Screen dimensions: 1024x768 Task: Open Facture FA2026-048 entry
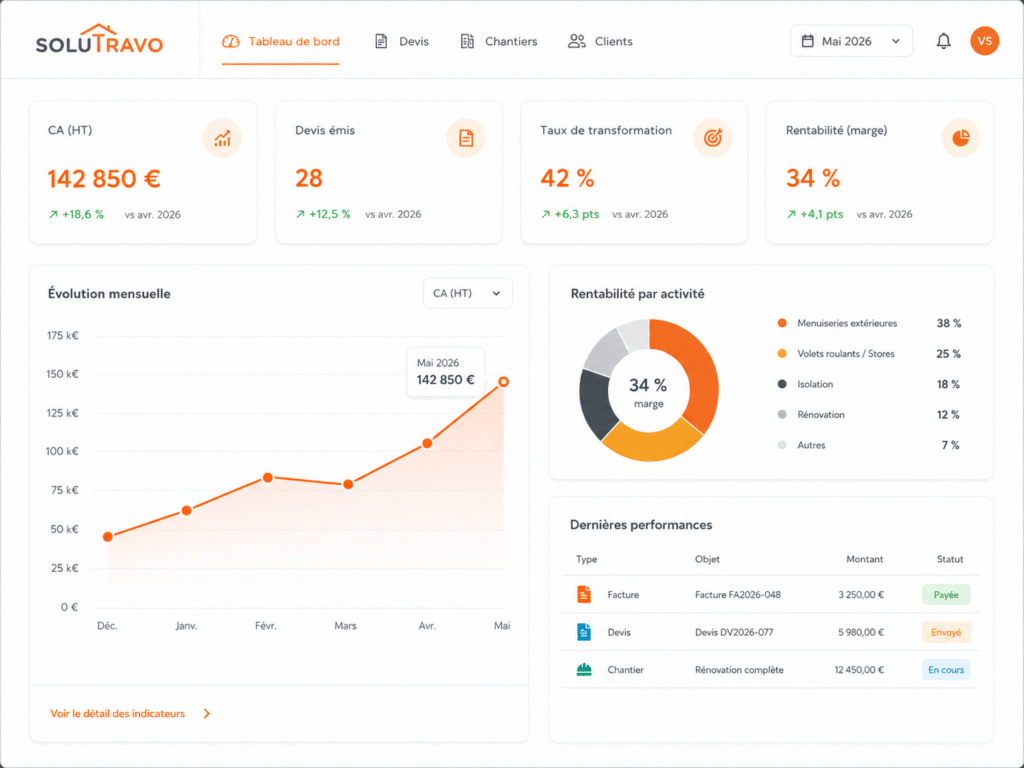pyautogui.click(x=738, y=595)
